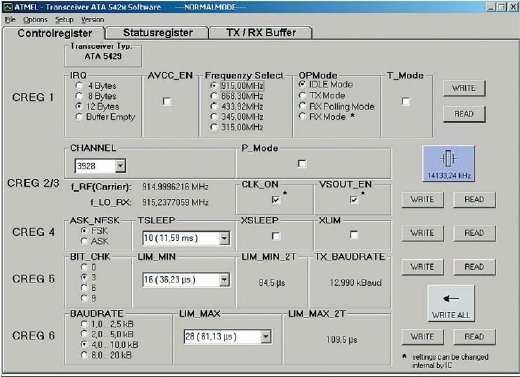The width and height of the screenshot is (520, 377).
Task: Open the CHANNEL dropdown list
Action: pyautogui.click(x=120, y=166)
